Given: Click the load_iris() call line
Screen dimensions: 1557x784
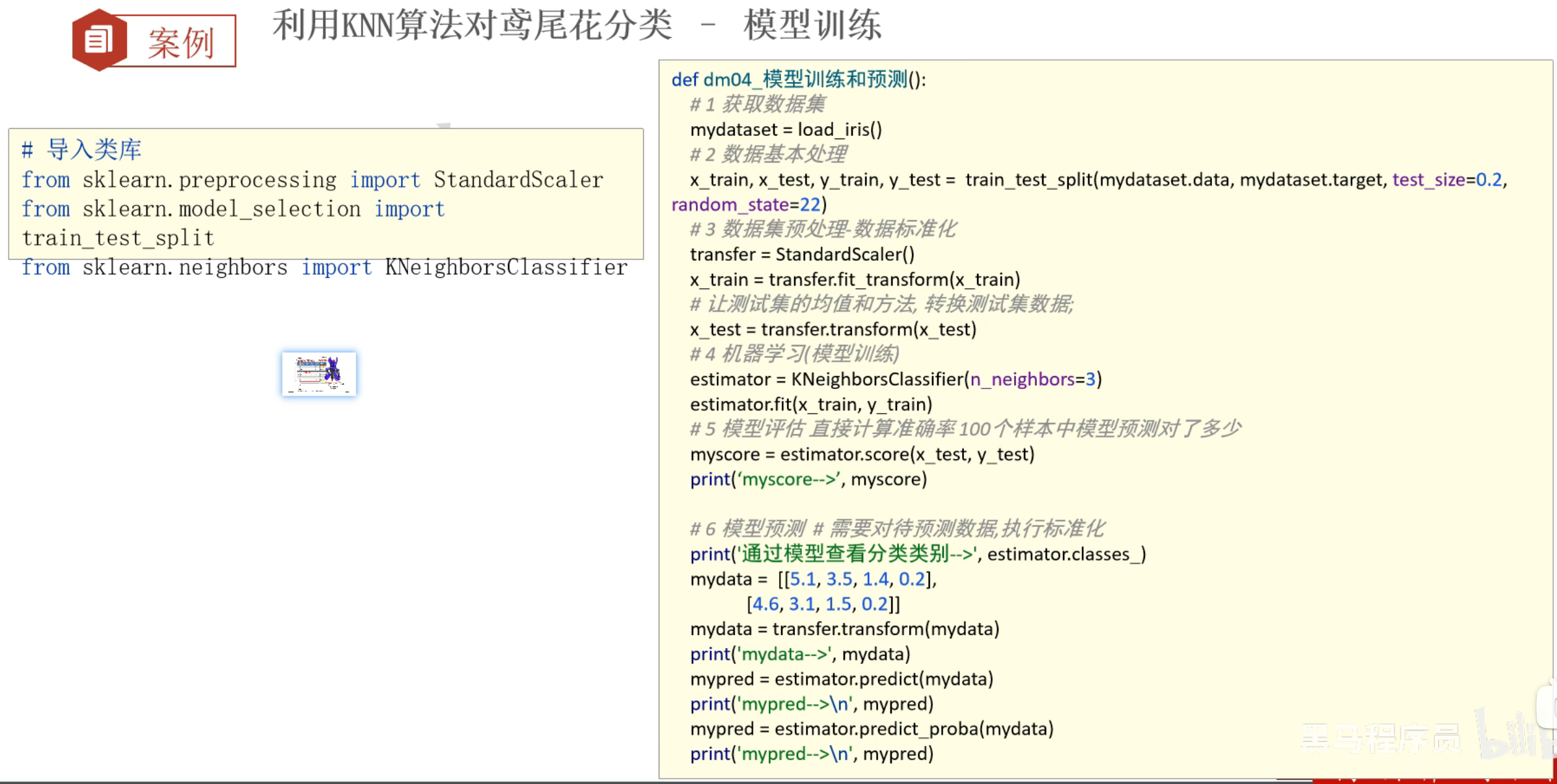Looking at the screenshot, I should click(786, 129).
